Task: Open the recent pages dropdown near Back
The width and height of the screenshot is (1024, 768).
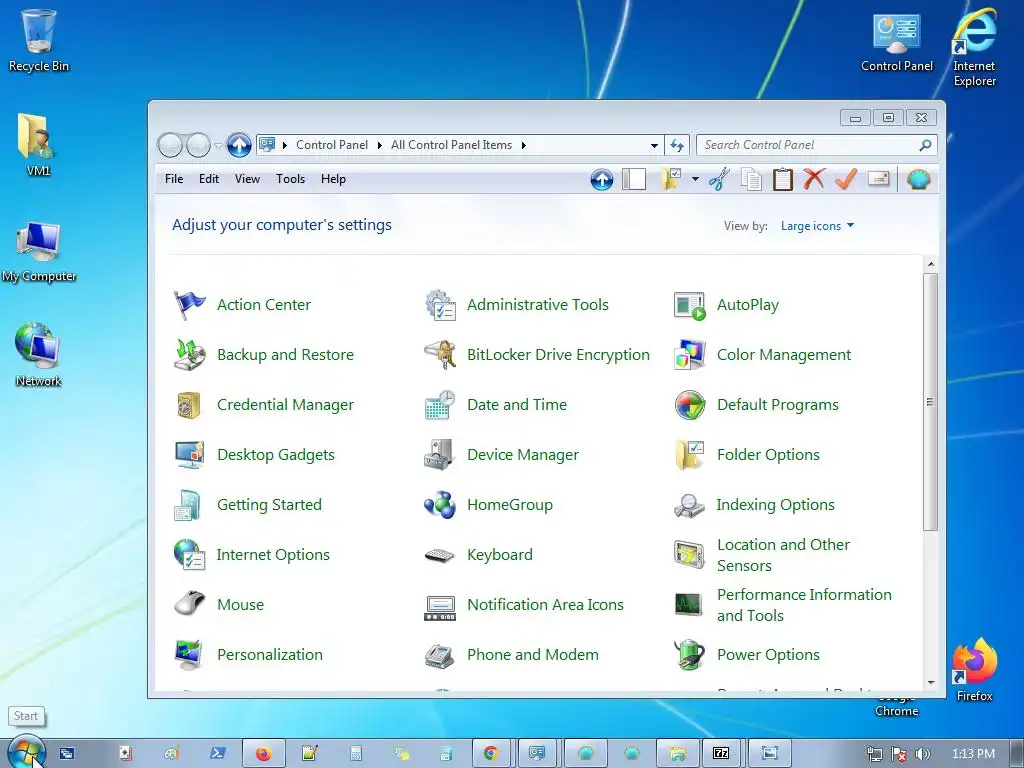Action: tap(218, 146)
